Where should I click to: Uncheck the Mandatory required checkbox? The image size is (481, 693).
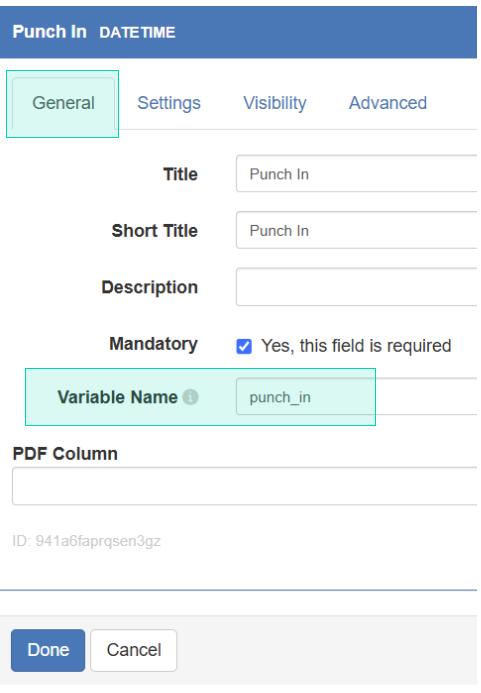(244, 346)
